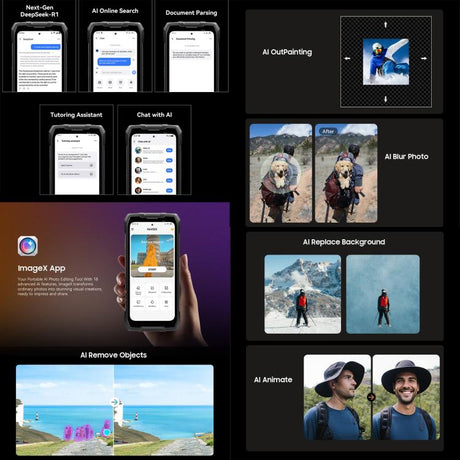This screenshot has height=460, width=460.
Task: Select the snowy mountain skier photo
Action: click(x=303, y=294)
